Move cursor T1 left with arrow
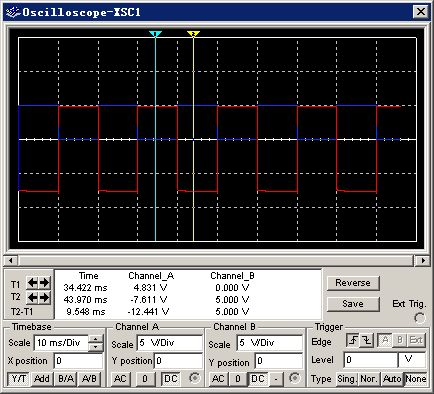The image size is (434, 394). coord(32,283)
